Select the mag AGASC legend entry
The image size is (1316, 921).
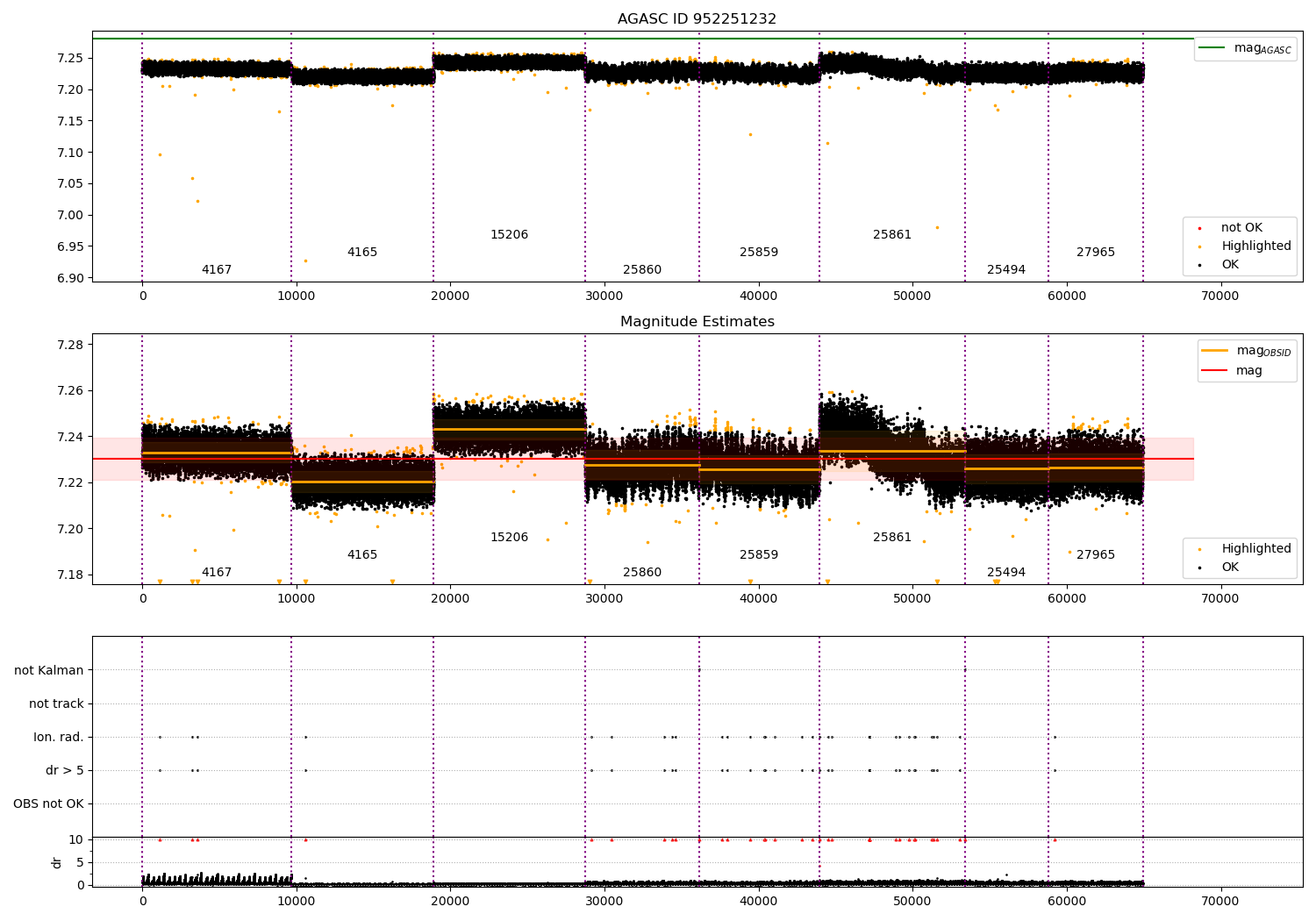1246,48
